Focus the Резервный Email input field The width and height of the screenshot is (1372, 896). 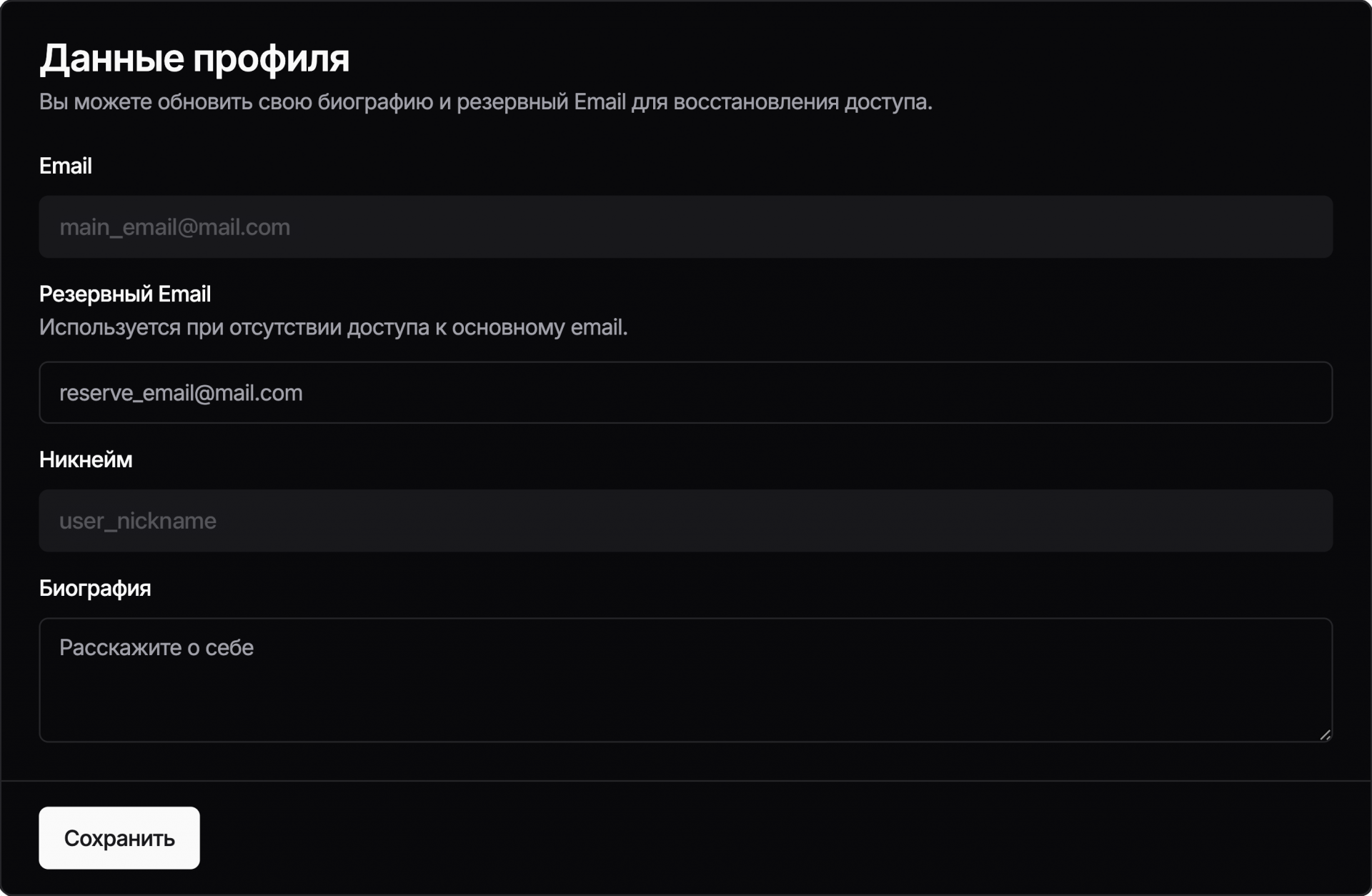point(685,392)
